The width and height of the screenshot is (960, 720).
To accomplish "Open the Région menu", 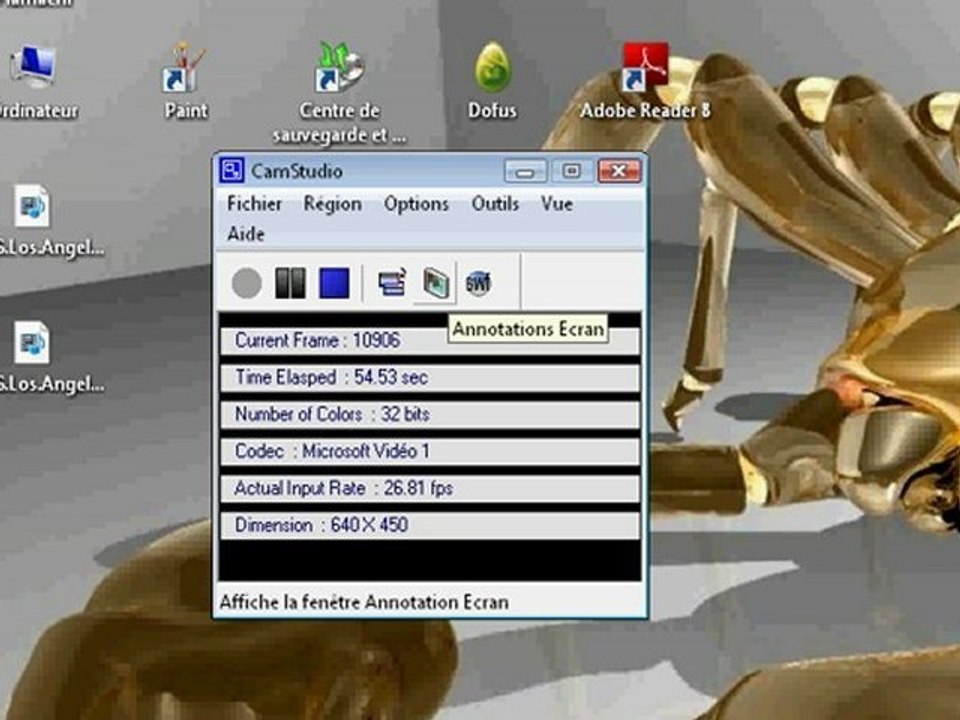I will pyautogui.click(x=332, y=204).
